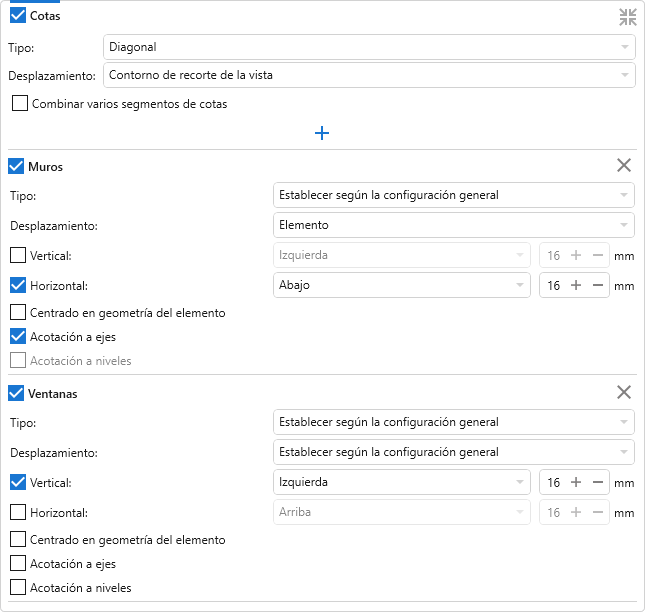Toggle the Ventanas section checkbox
The height and width of the screenshot is (612, 645).
(16, 393)
